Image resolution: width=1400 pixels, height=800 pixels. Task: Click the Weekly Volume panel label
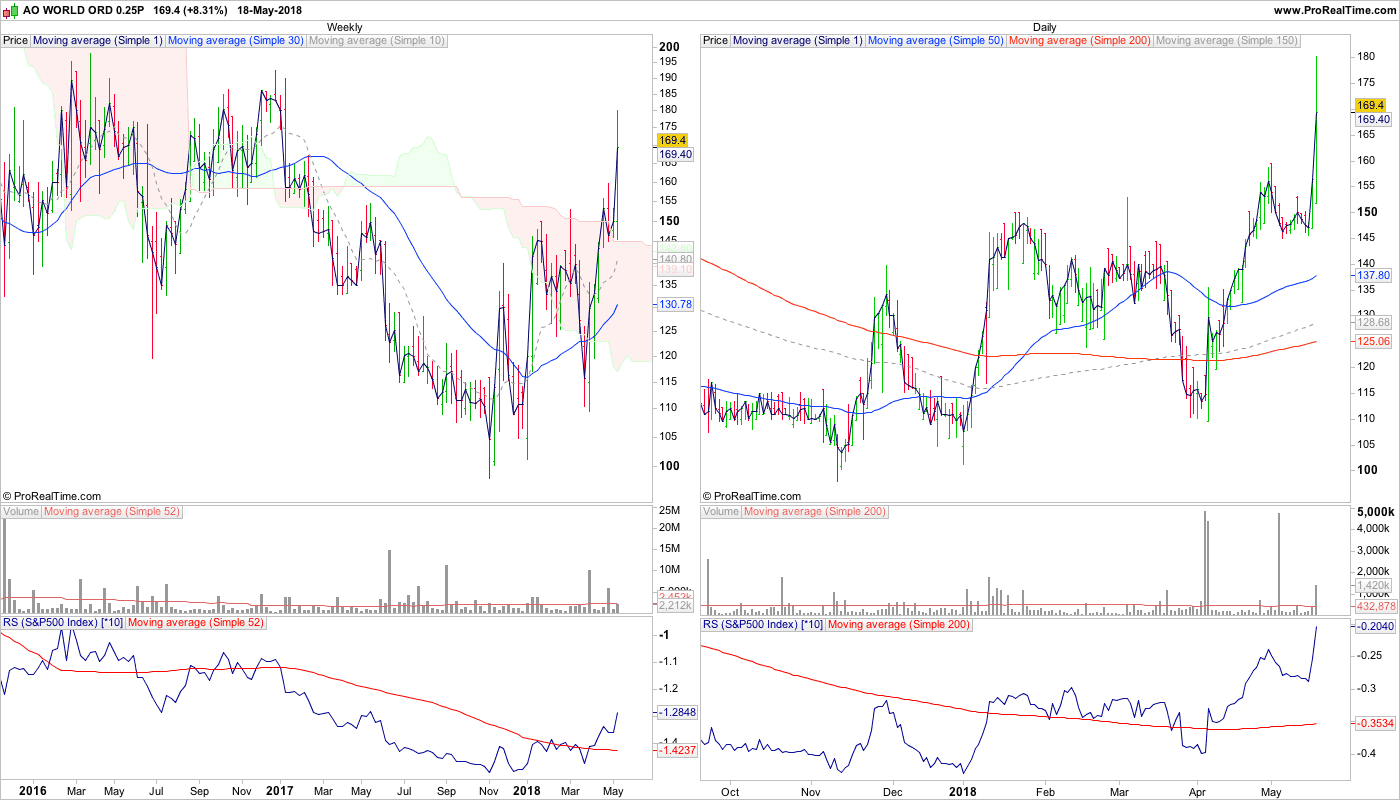[21, 512]
